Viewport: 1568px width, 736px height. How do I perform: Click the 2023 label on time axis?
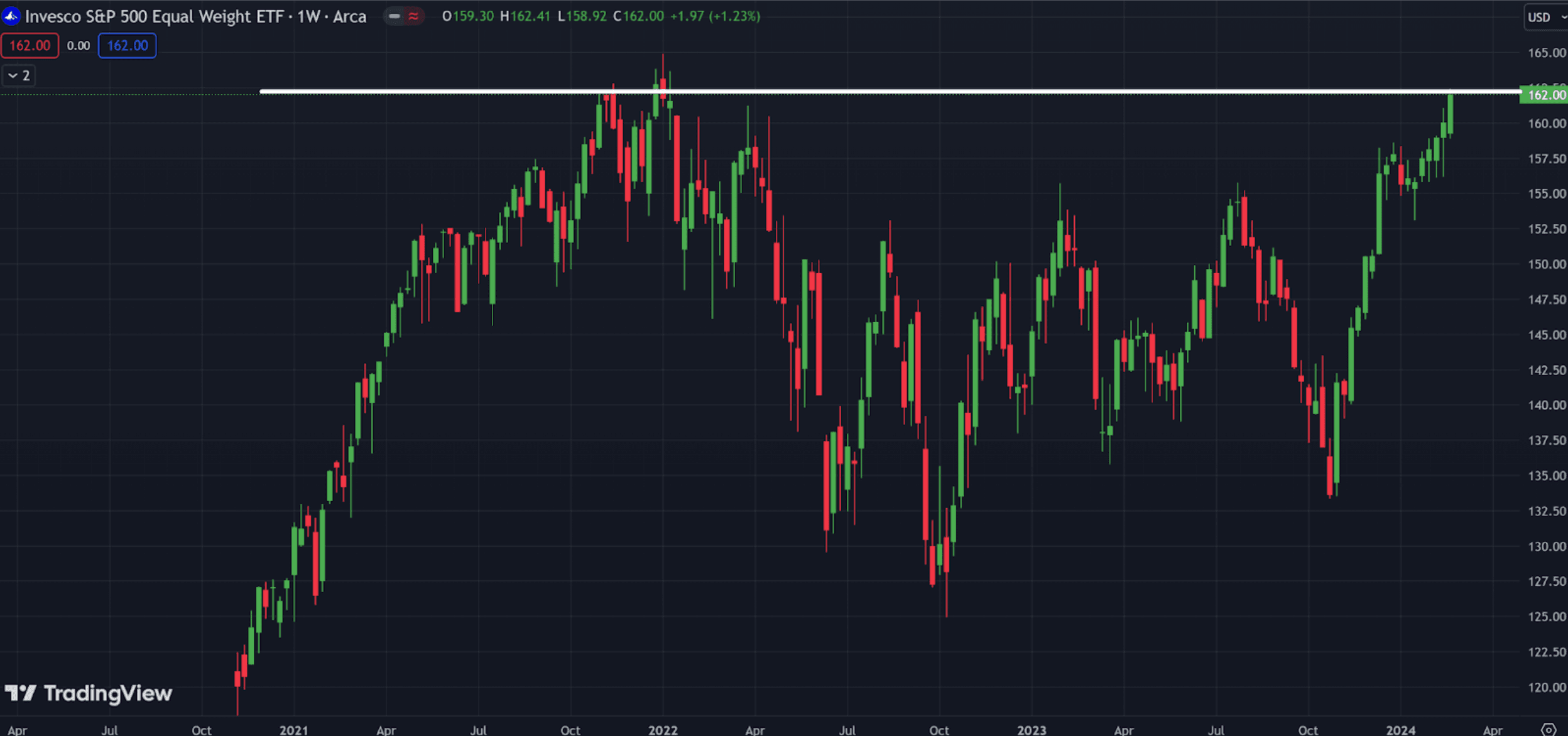(x=1032, y=730)
